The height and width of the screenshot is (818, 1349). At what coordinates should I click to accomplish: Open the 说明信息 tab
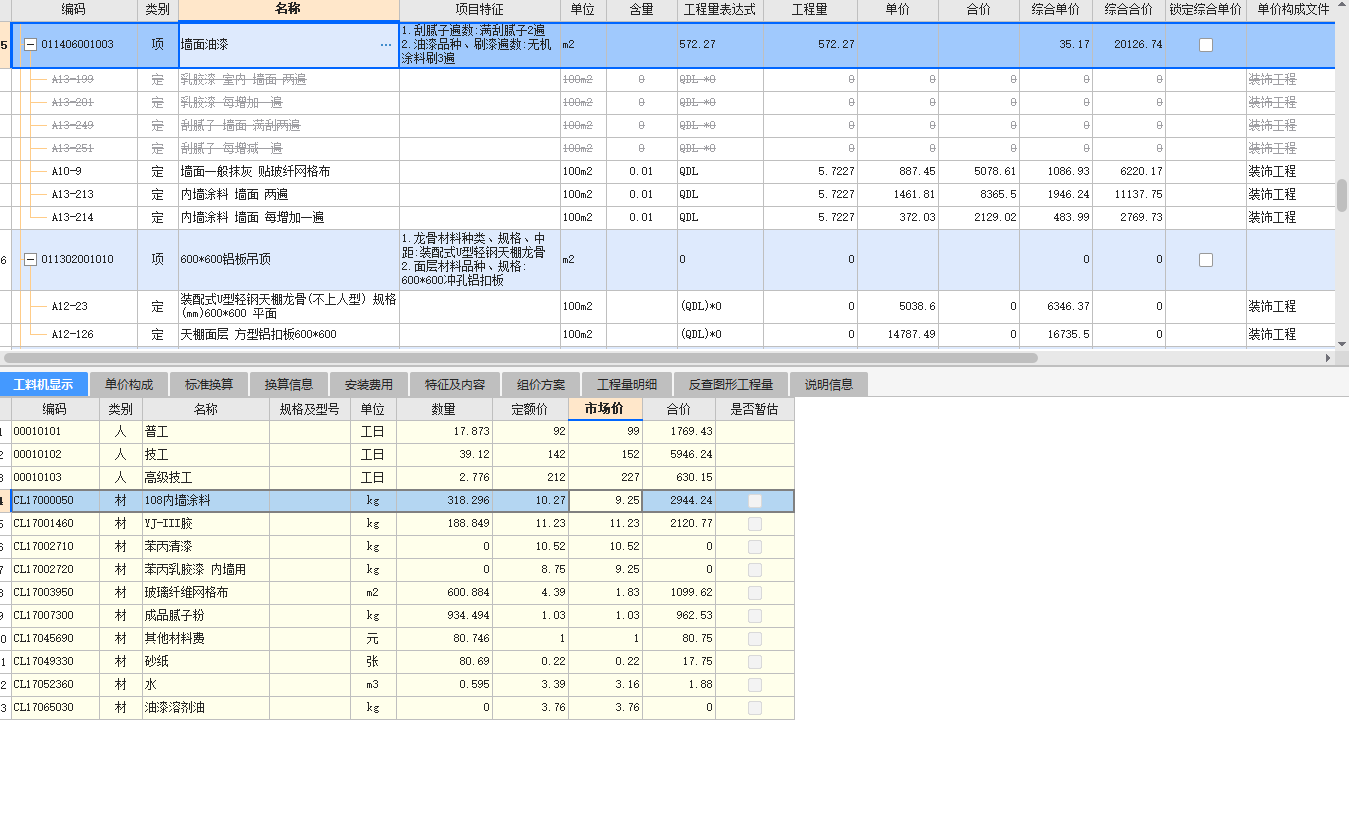(829, 384)
